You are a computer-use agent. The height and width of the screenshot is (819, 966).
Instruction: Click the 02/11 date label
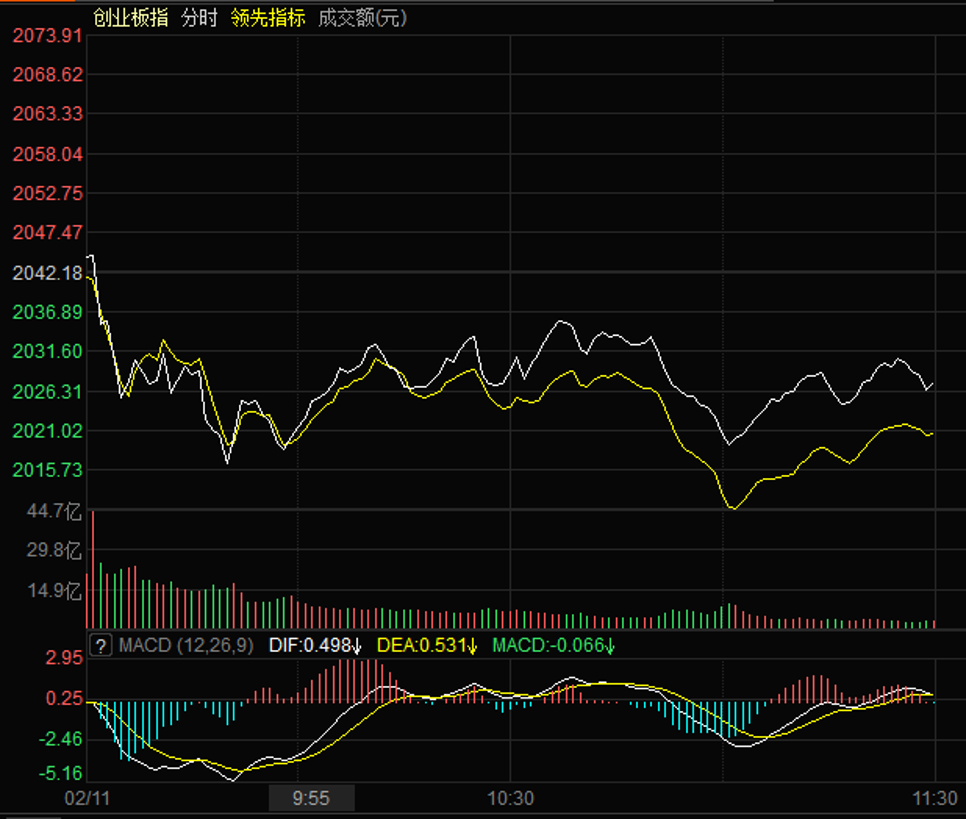pos(88,798)
